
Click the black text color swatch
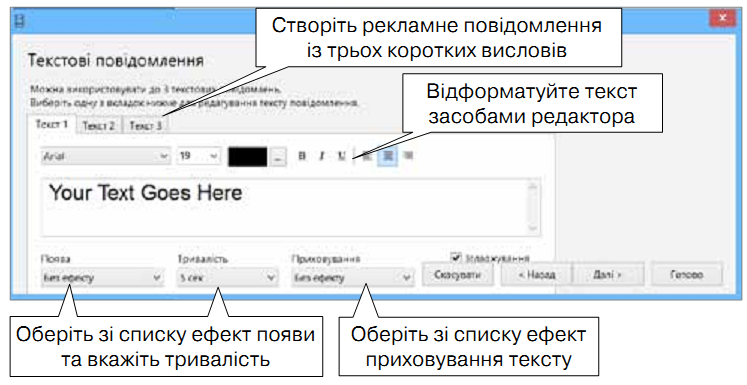[248, 157]
